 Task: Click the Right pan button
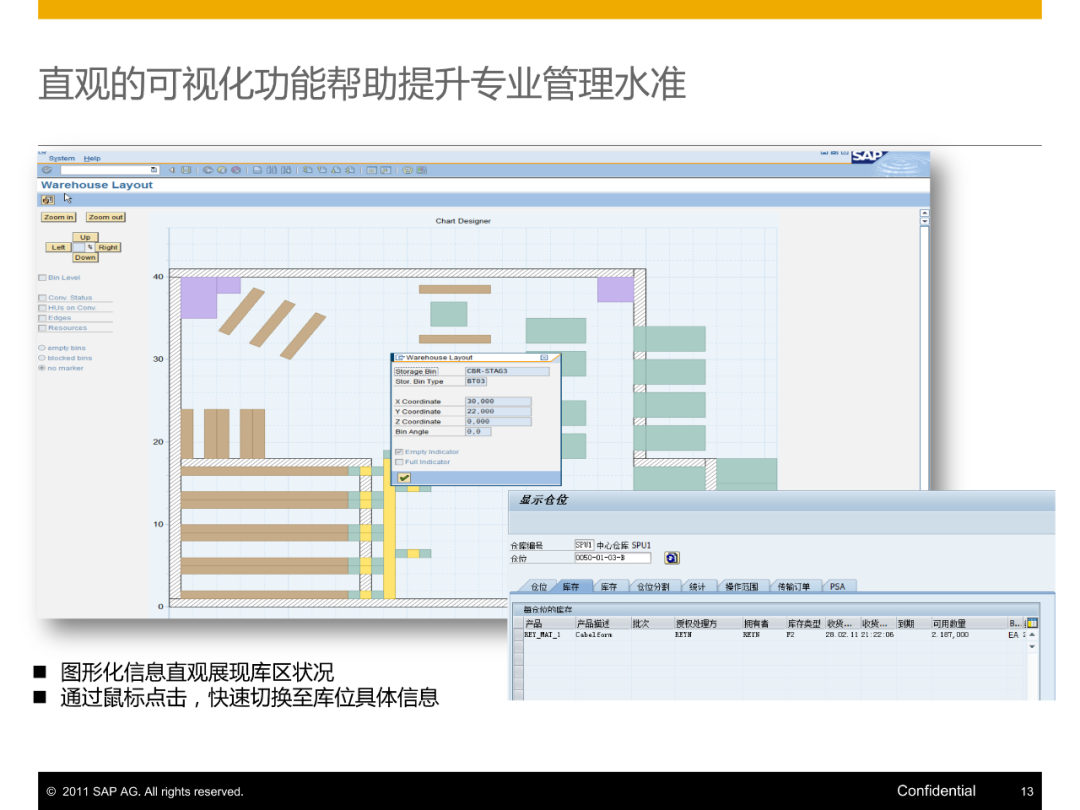point(108,247)
